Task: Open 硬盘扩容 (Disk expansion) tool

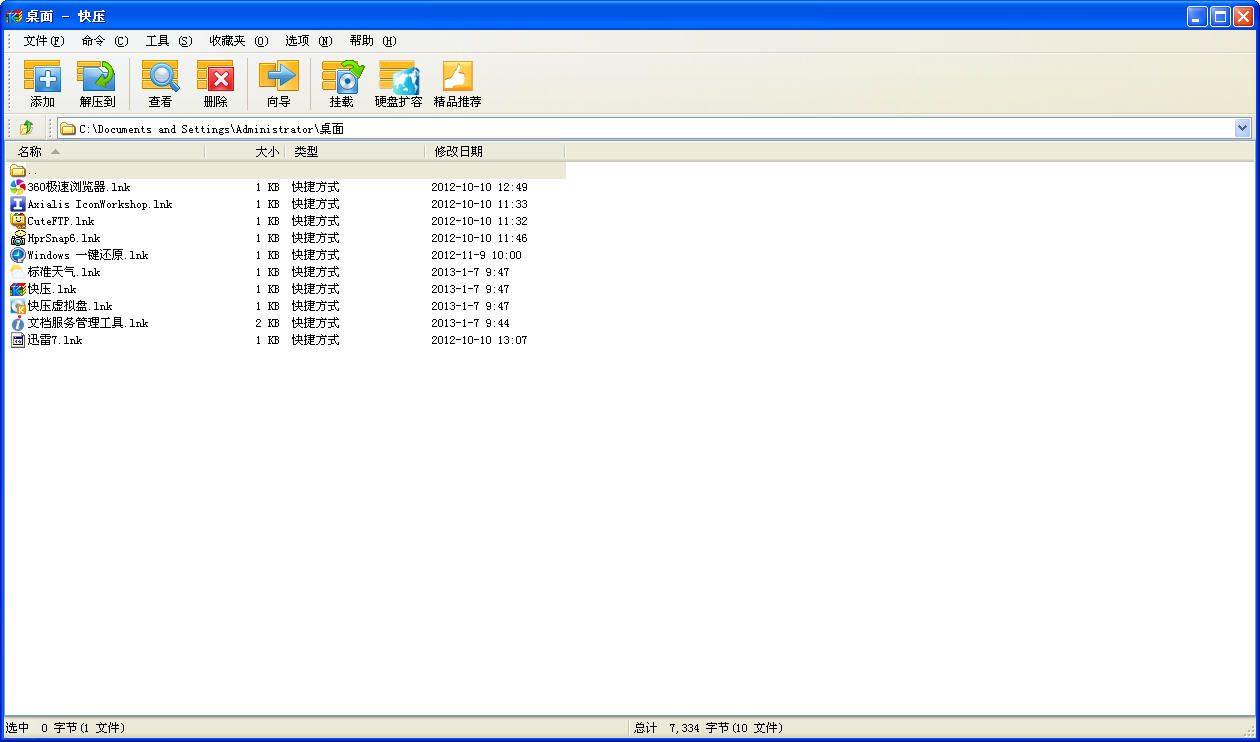Action: tap(398, 83)
